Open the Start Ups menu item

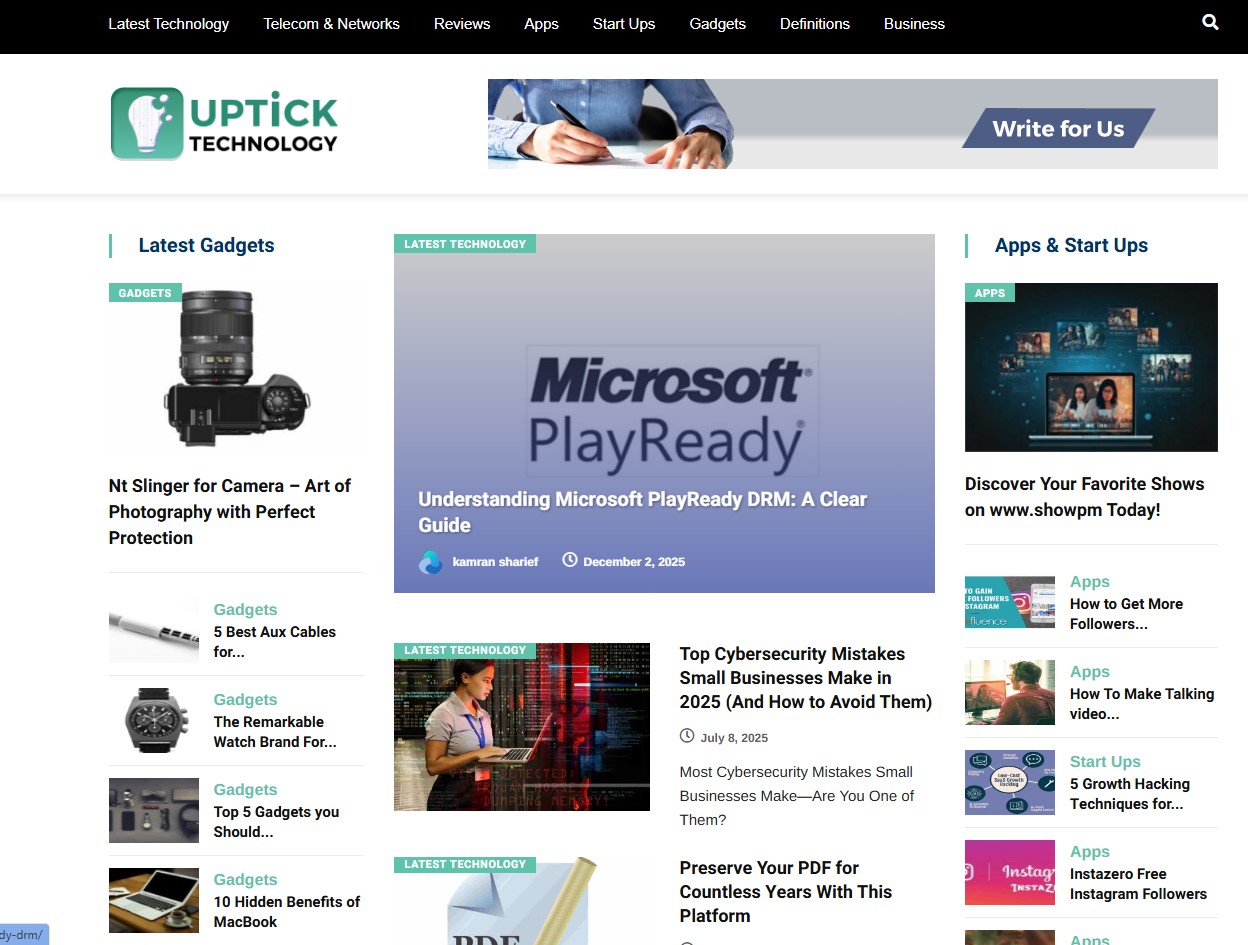coord(623,23)
